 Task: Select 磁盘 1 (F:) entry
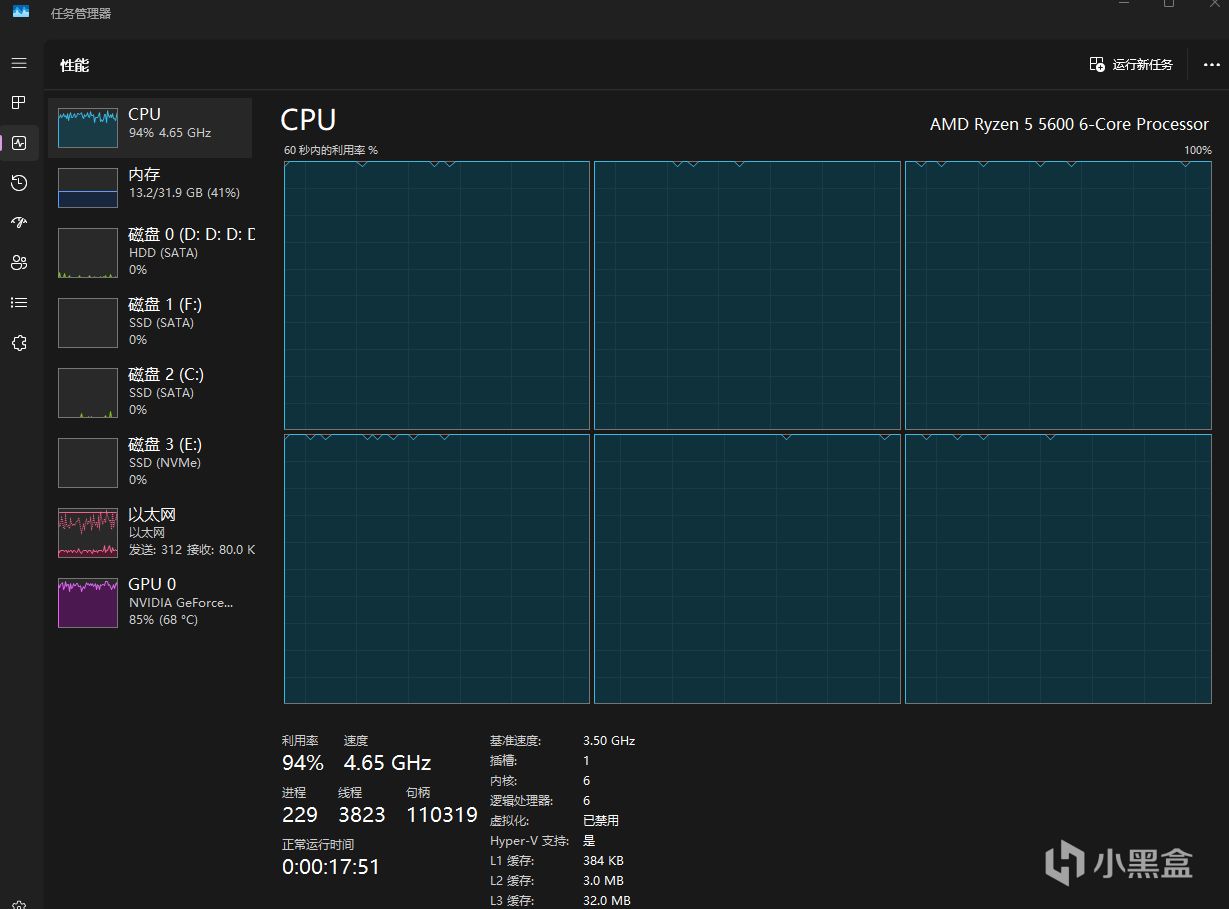(150, 322)
